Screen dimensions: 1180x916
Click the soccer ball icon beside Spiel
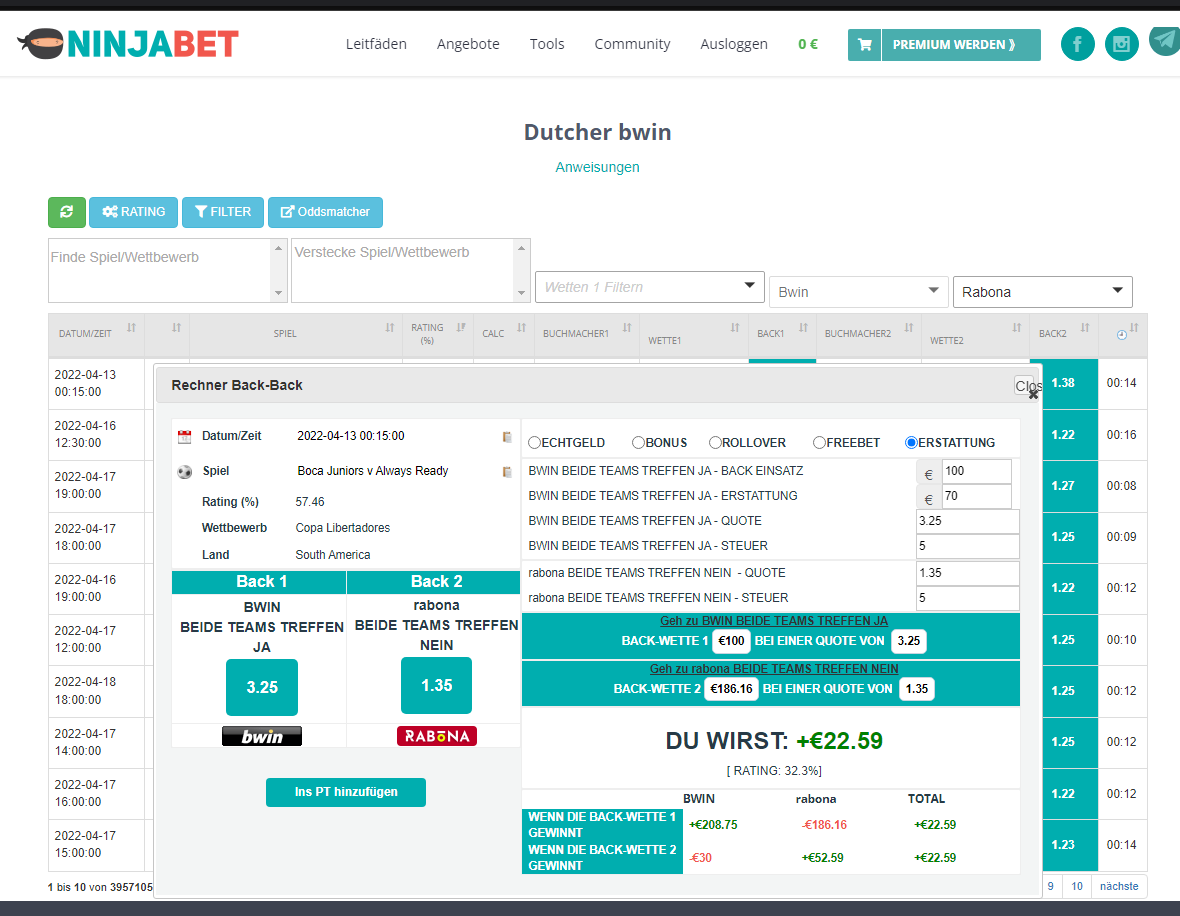(x=184, y=472)
